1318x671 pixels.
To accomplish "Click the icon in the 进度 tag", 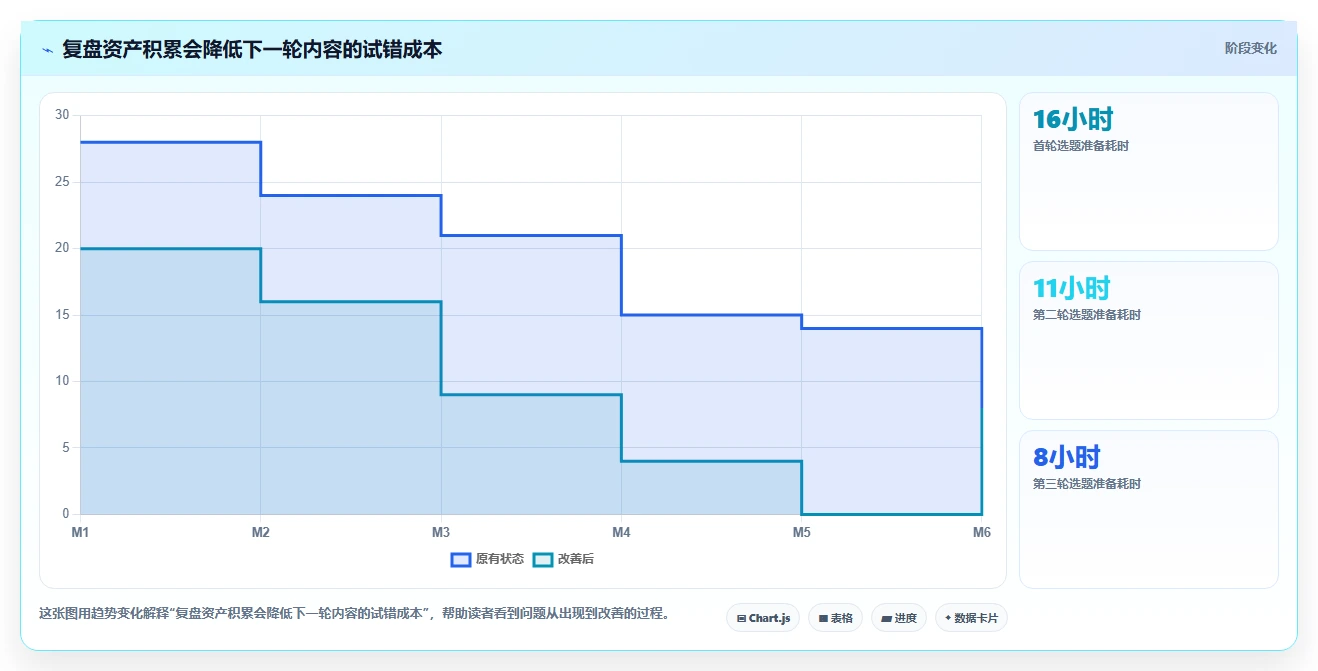I will [886, 619].
